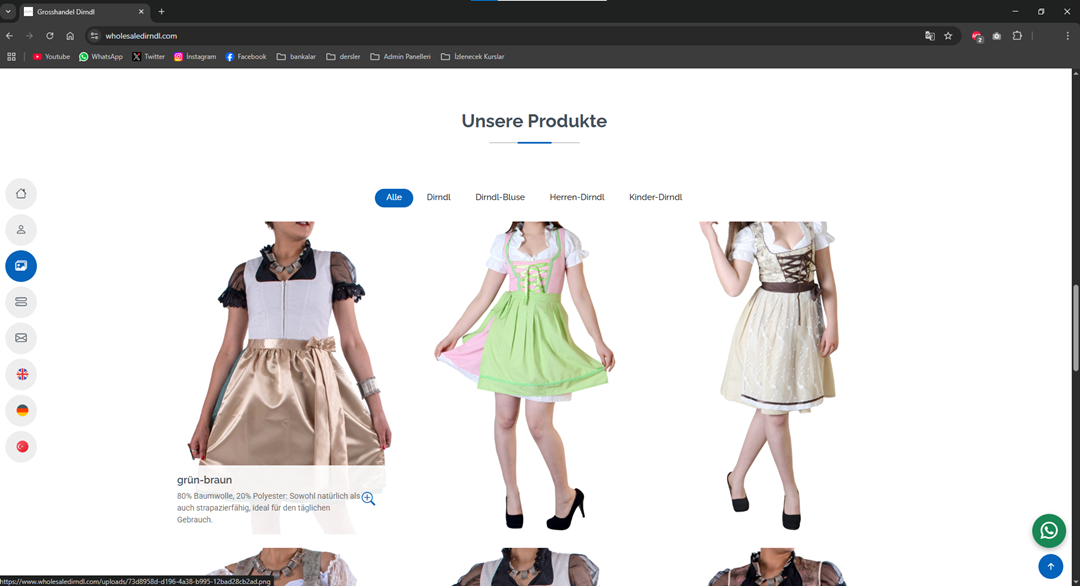The height and width of the screenshot is (586, 1080).
Task: Open the YouTube bookmark link
Action: [x=51, y=57]
